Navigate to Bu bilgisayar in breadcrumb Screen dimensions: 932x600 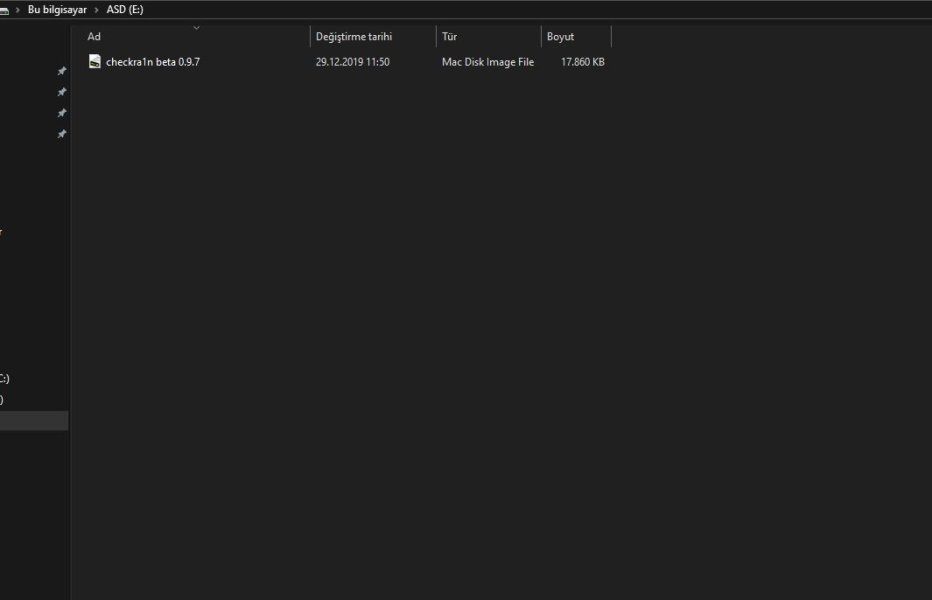57,10
